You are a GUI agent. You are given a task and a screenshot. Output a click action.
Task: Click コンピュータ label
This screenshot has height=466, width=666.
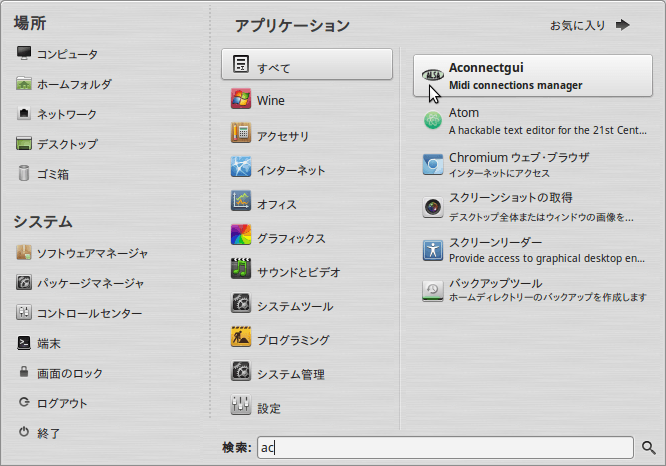coord(68,54)
